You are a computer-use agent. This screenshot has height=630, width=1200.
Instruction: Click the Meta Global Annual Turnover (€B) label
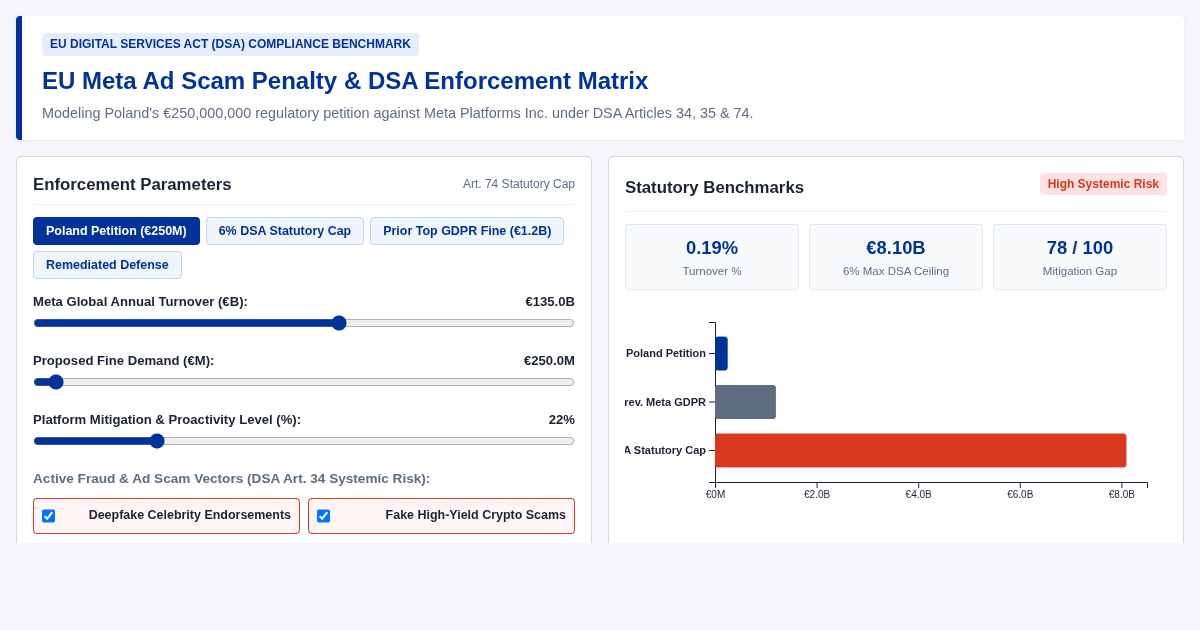[140, 302]
